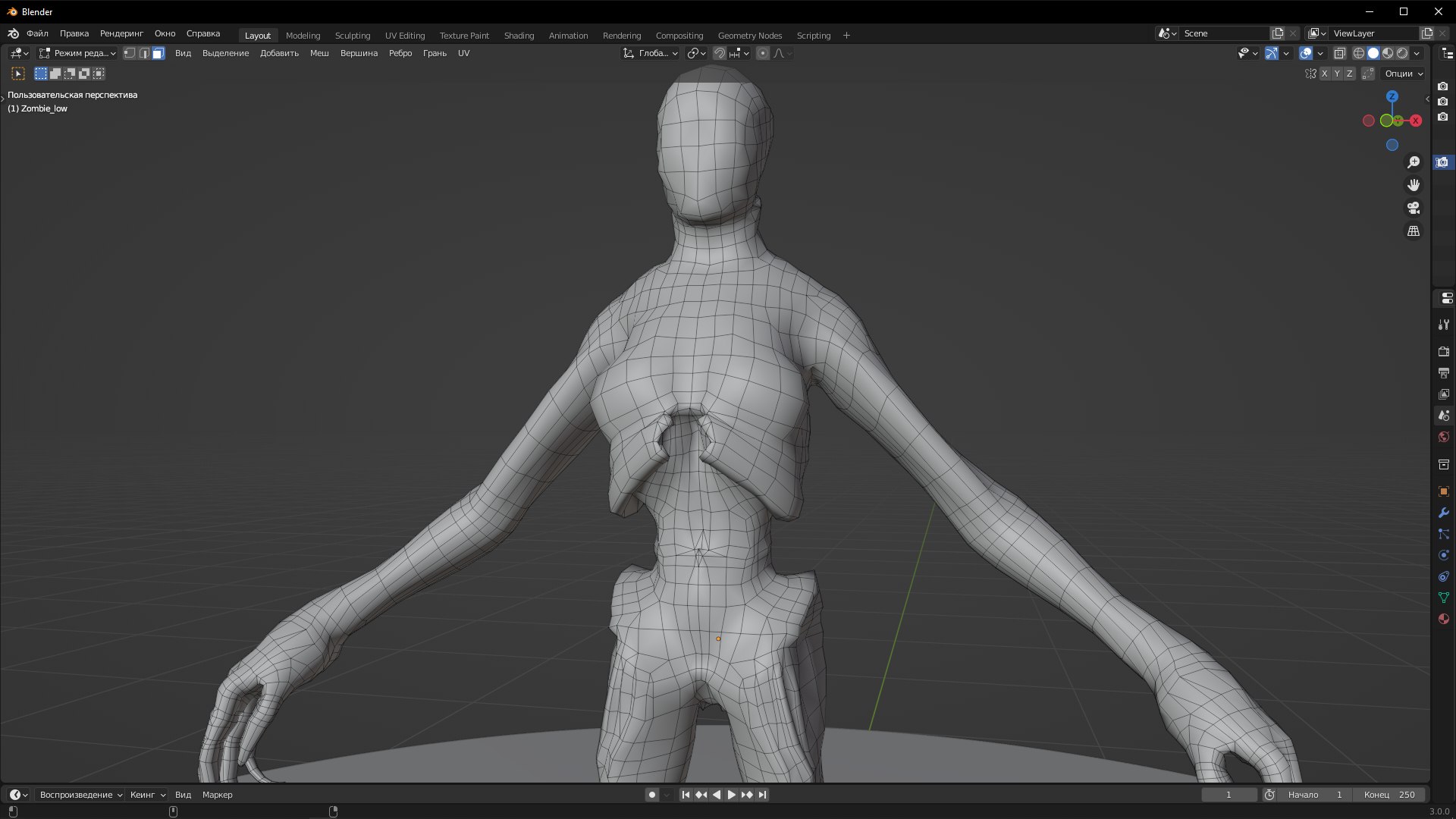This screenshot has width=1456, height=819.
Task: Open the Particles properties tab icon
Action: pos(1444,534)
